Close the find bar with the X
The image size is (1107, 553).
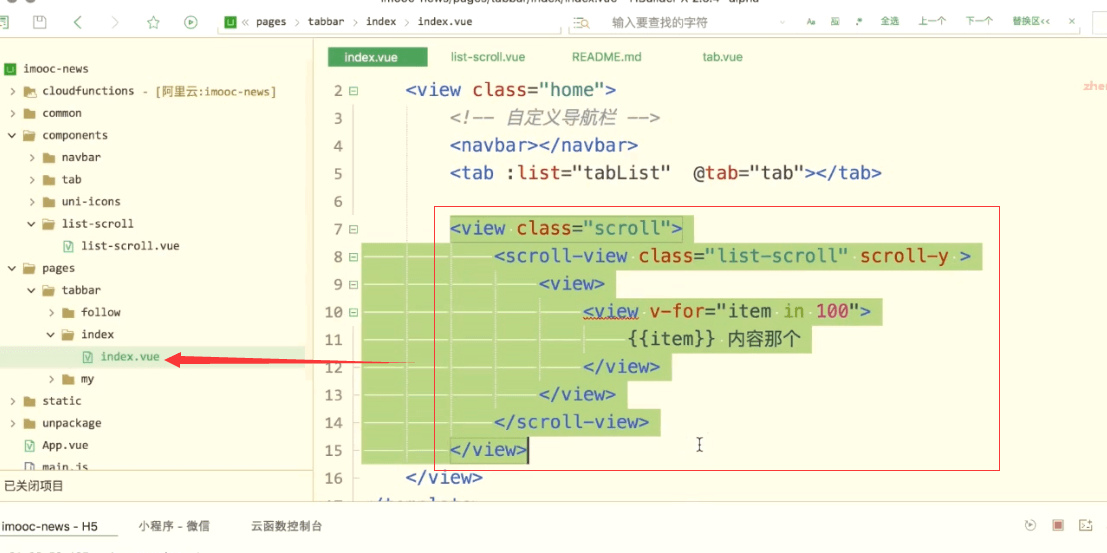[1072, 22]
